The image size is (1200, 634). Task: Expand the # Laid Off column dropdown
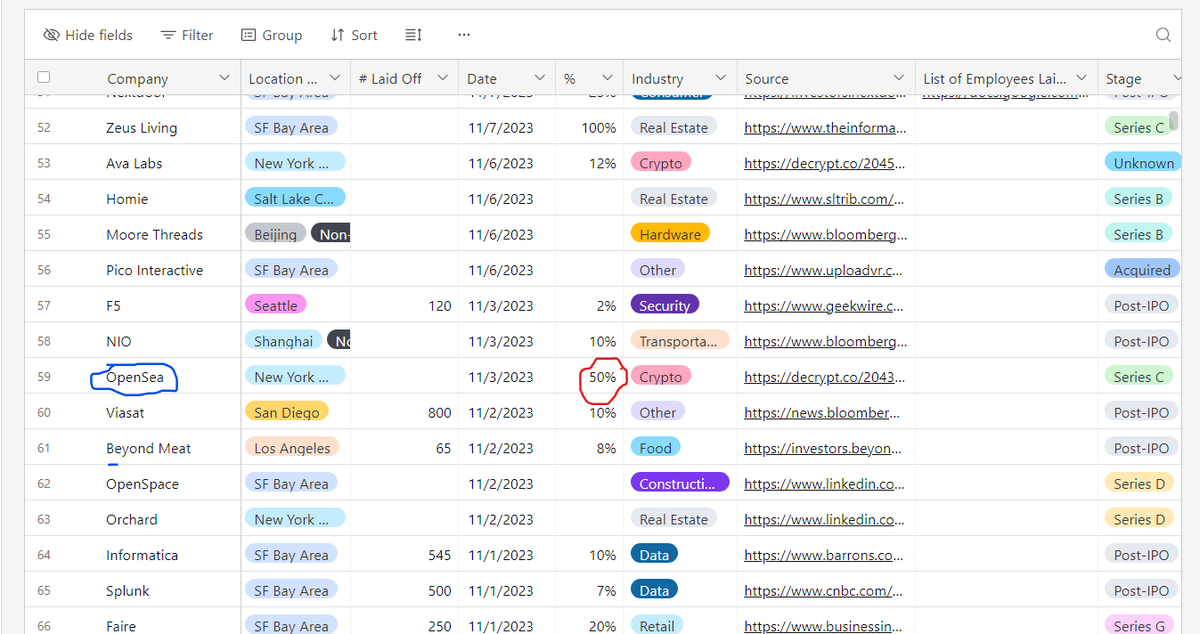[x=442, y=78]
